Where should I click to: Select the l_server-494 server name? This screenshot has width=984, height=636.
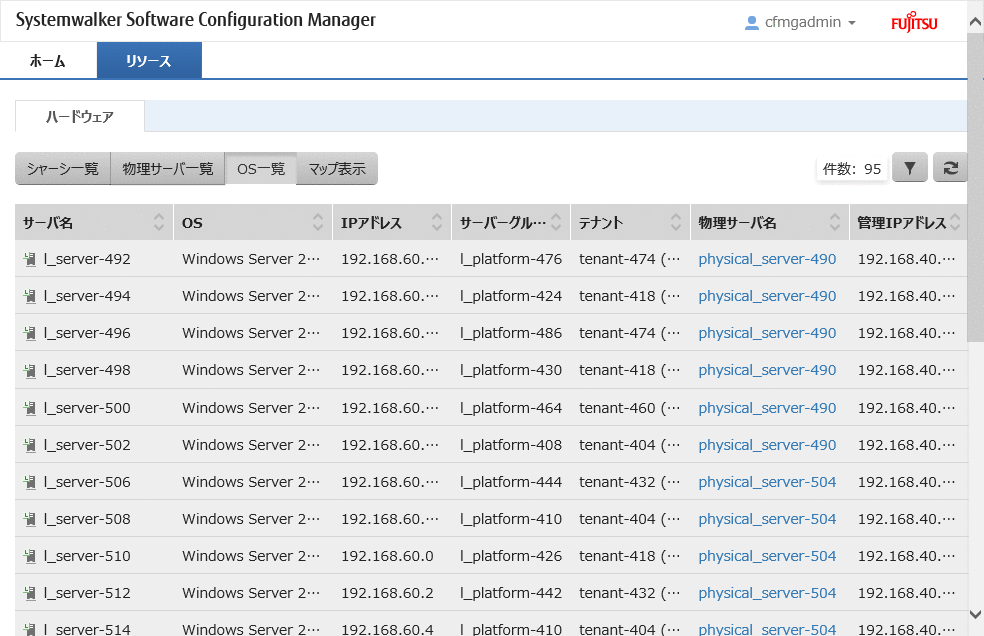coord(87,296)
